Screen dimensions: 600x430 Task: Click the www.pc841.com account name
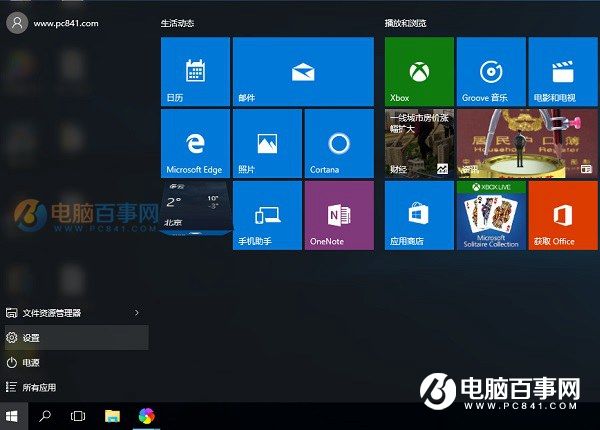[x=66, y=23]
